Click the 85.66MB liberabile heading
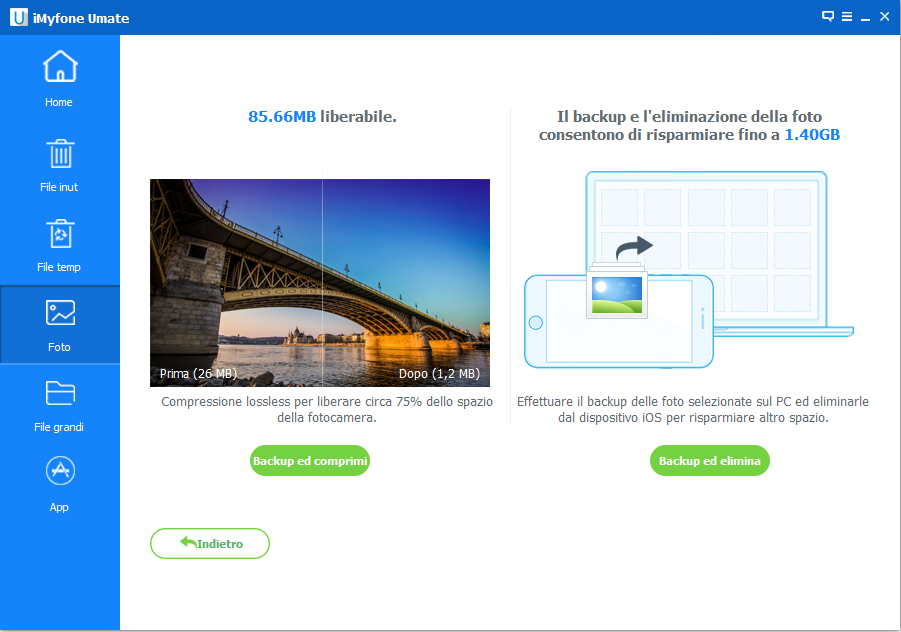901x632 pixels. tap(322, 117)
